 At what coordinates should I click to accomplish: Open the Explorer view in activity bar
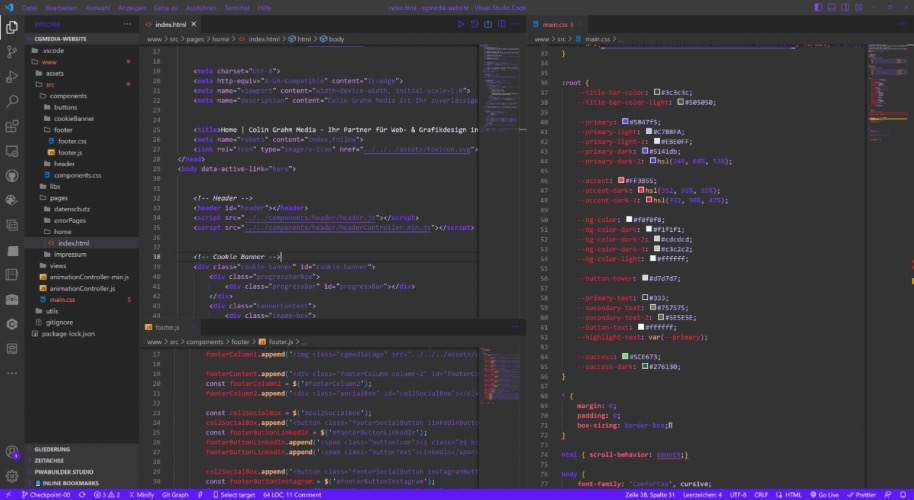click(12, 27)
